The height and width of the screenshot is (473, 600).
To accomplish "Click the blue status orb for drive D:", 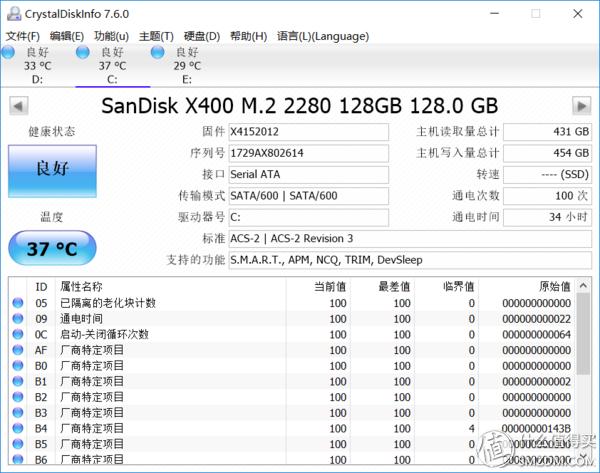I will [8, 52].
